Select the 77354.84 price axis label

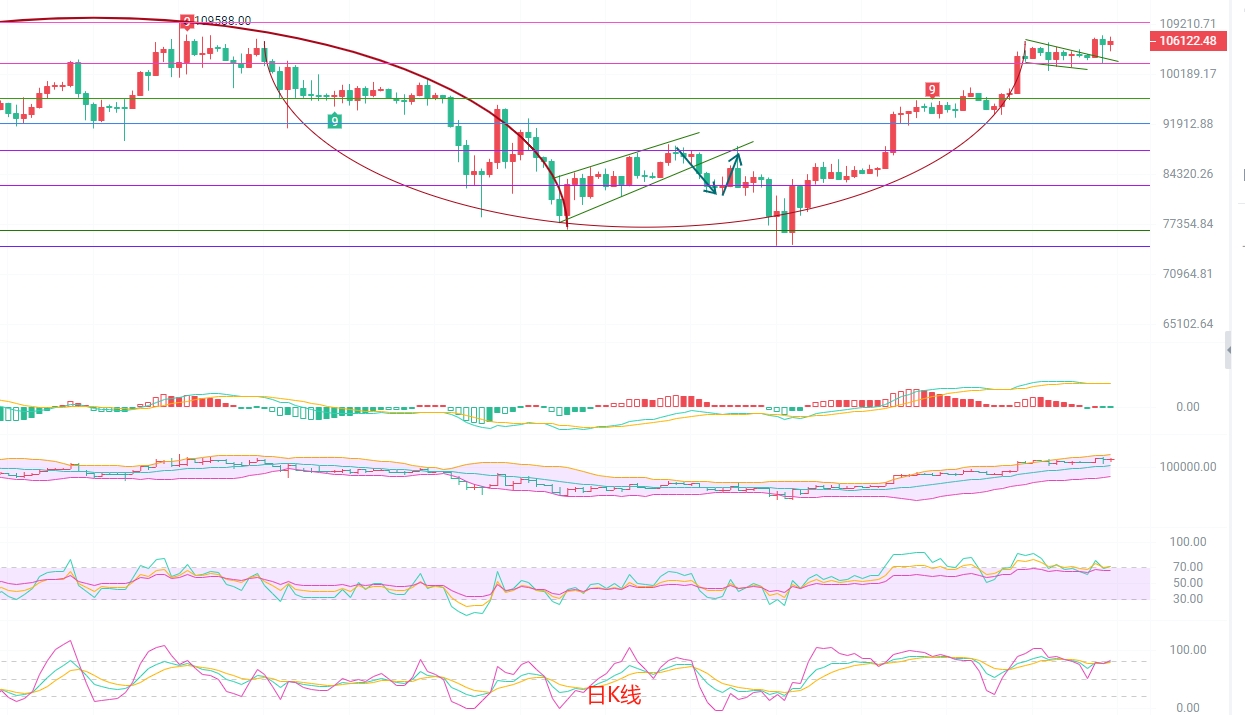click(x=1188, y=224)
